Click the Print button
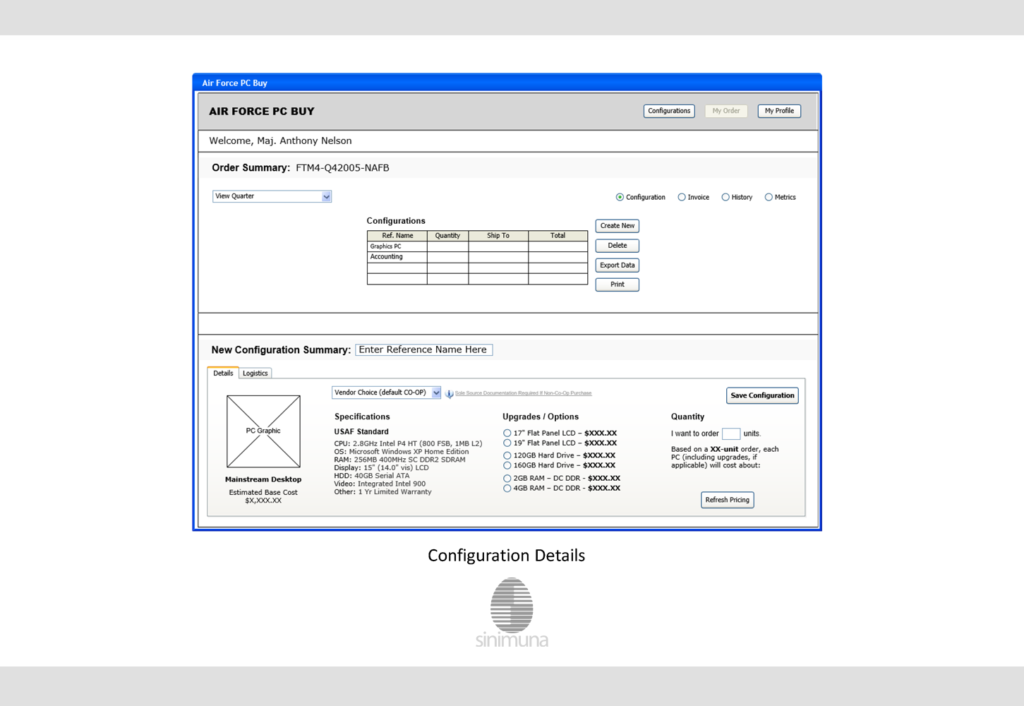The image size is (1024, 706). [x=617, y=285]
